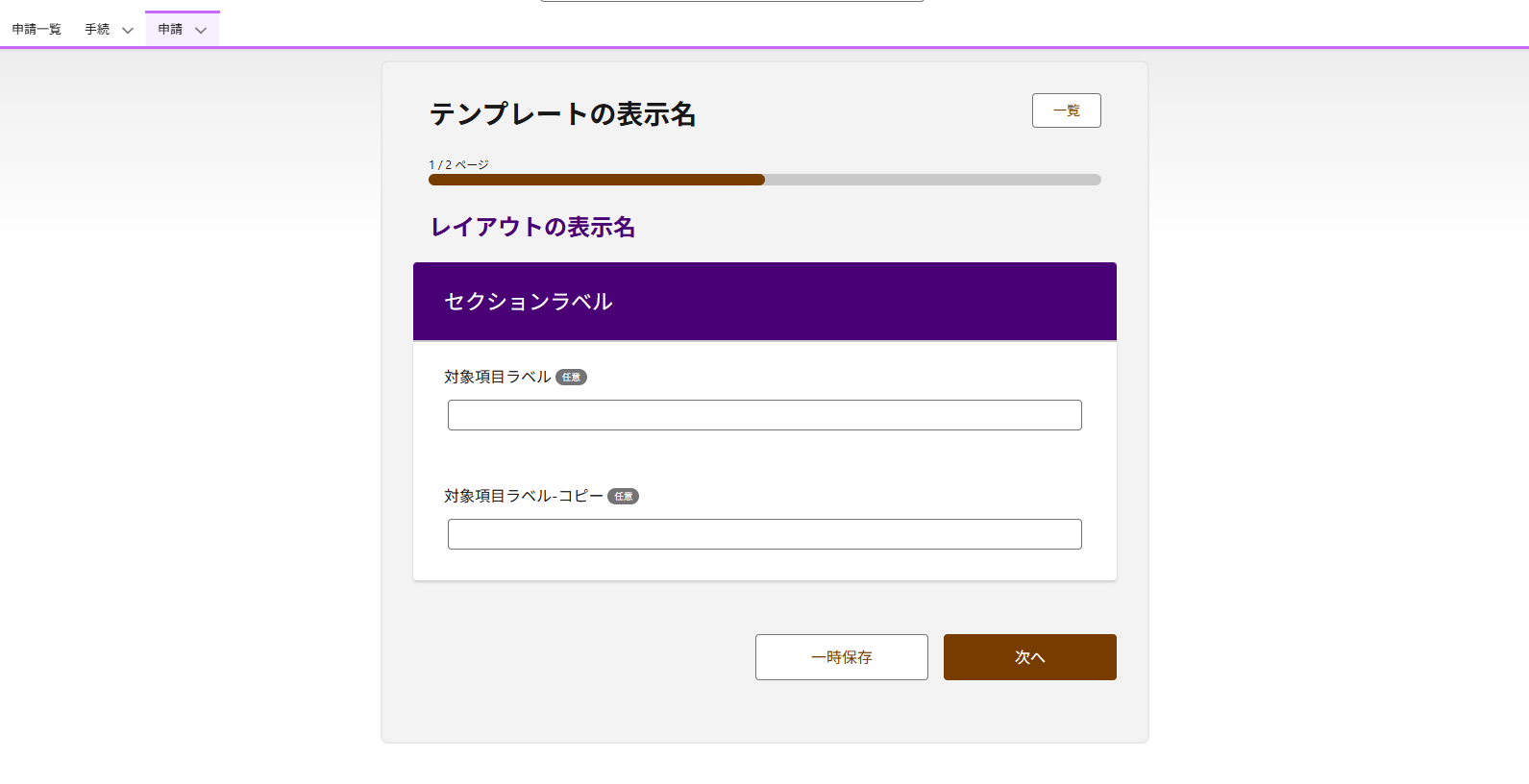Image resolution: width=1529 pixels, height=784 pixels.
Task: Click inside the 対象項目ラベル-コピー input field
Action: click(764, 533)
